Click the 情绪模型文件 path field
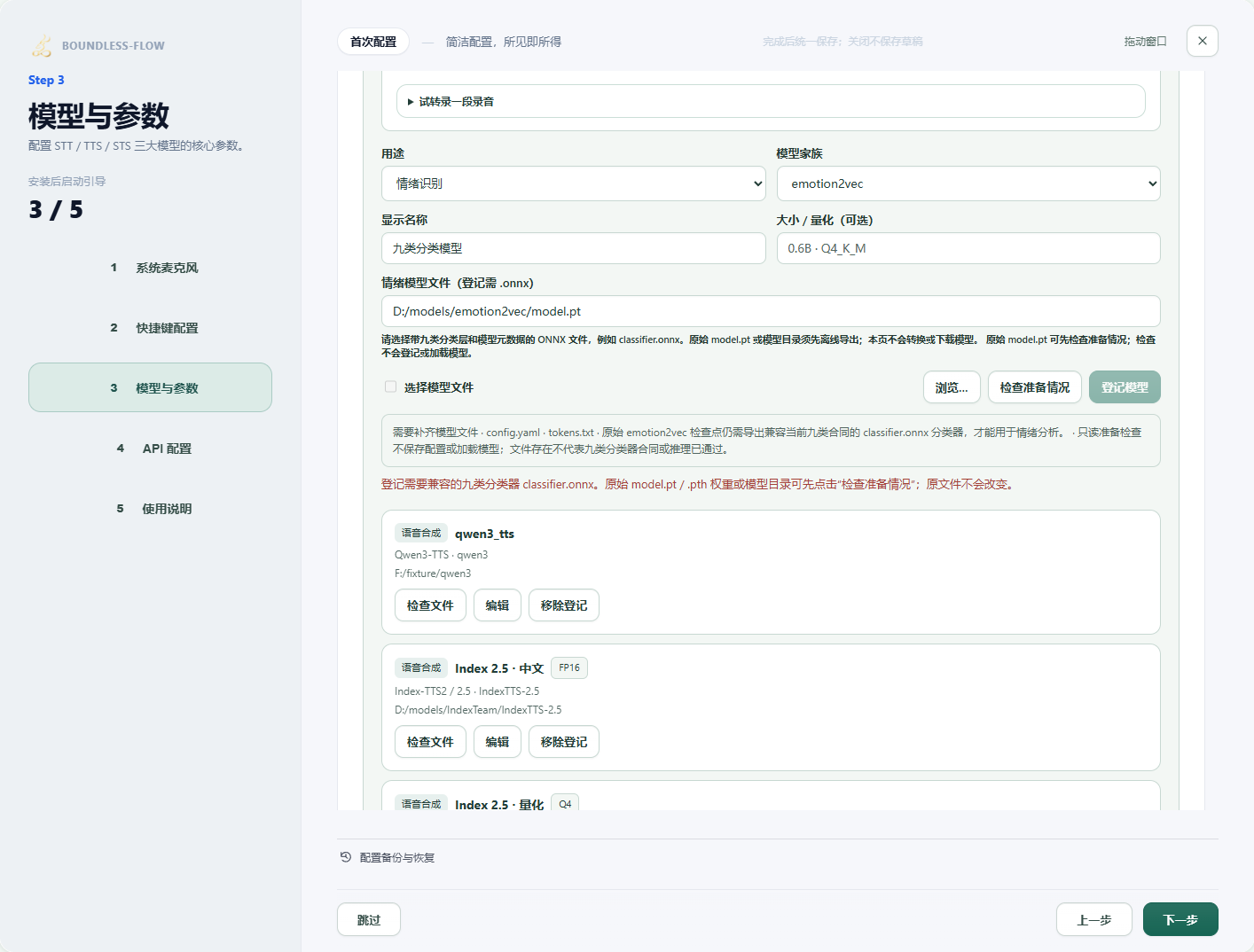 [x=771, y=311]
